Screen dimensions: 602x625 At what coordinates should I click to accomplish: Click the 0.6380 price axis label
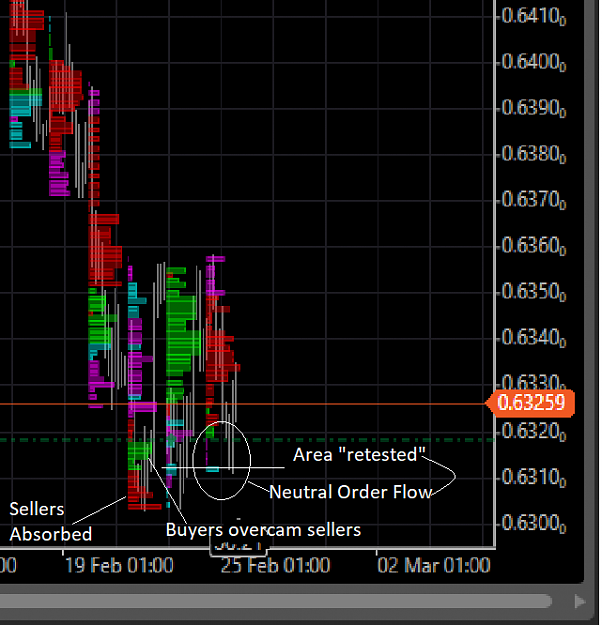tap(533, 154)
